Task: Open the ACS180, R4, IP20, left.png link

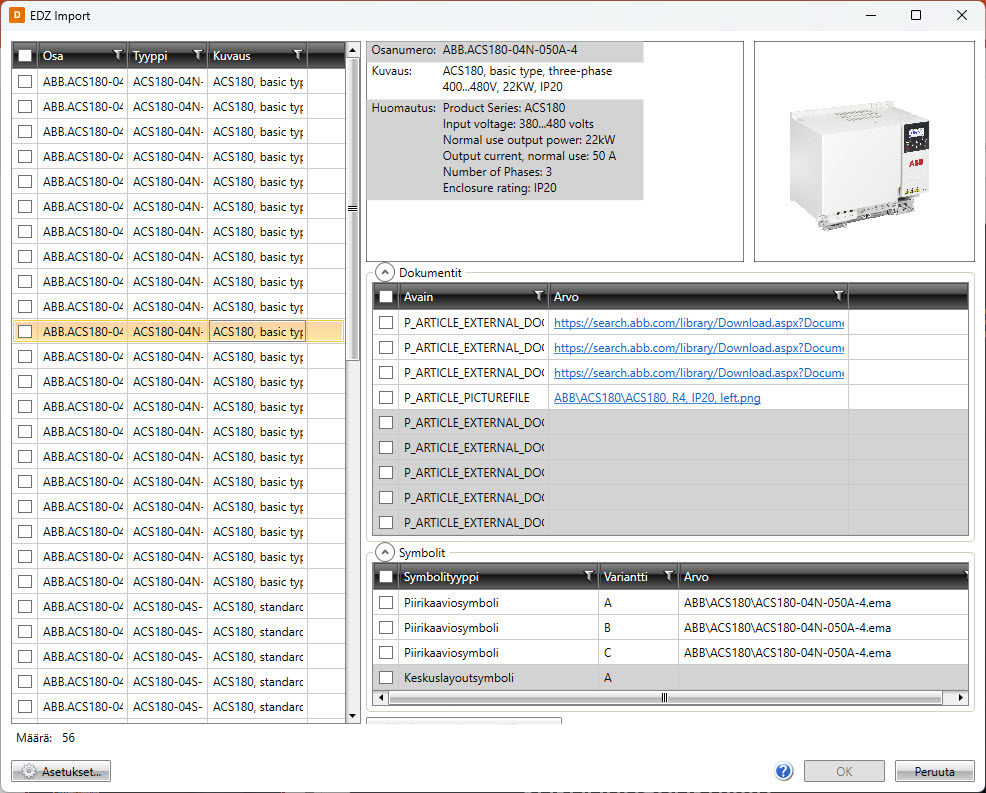Action: click(x=657, y=398)
